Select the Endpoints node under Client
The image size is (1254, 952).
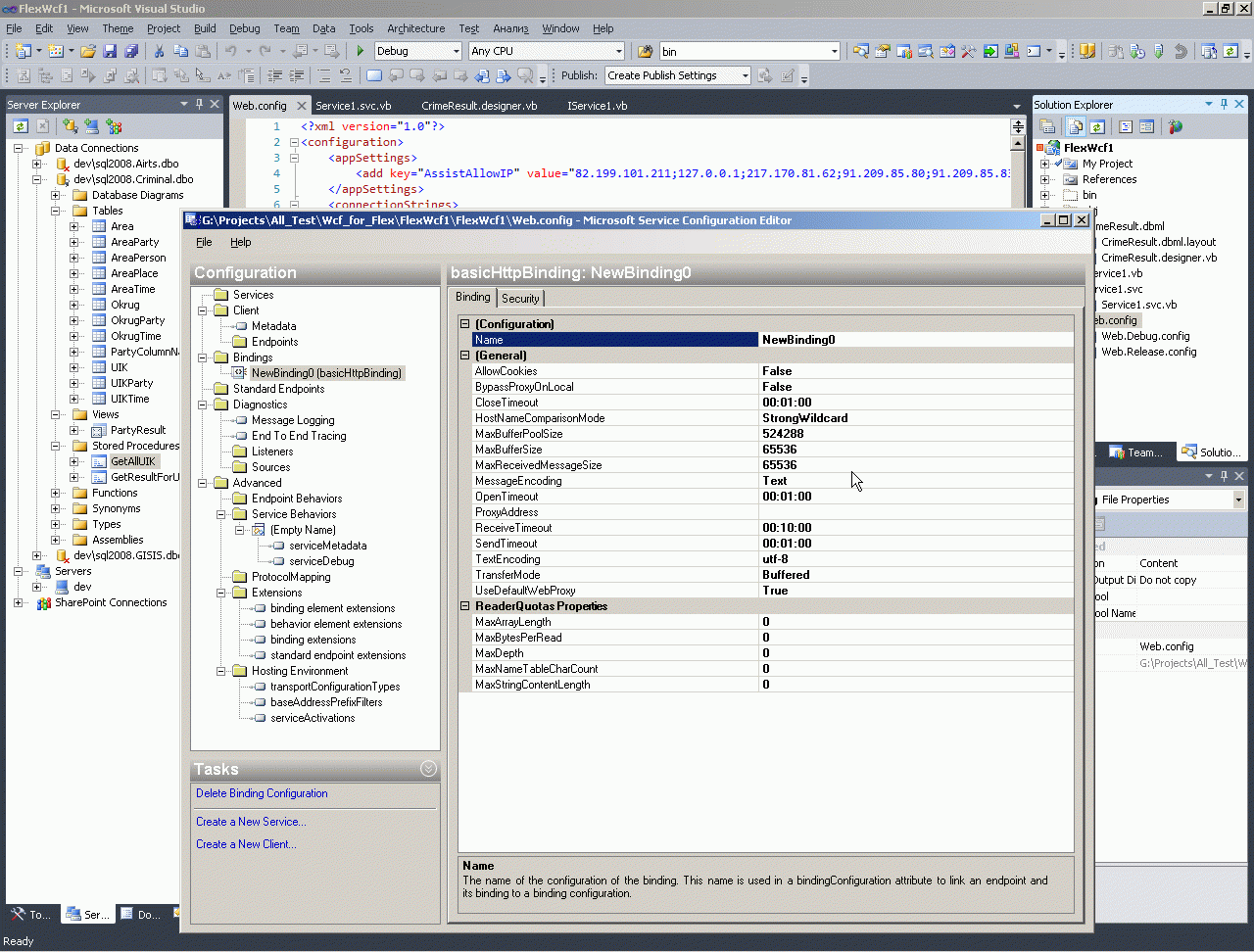click(274, 342)
